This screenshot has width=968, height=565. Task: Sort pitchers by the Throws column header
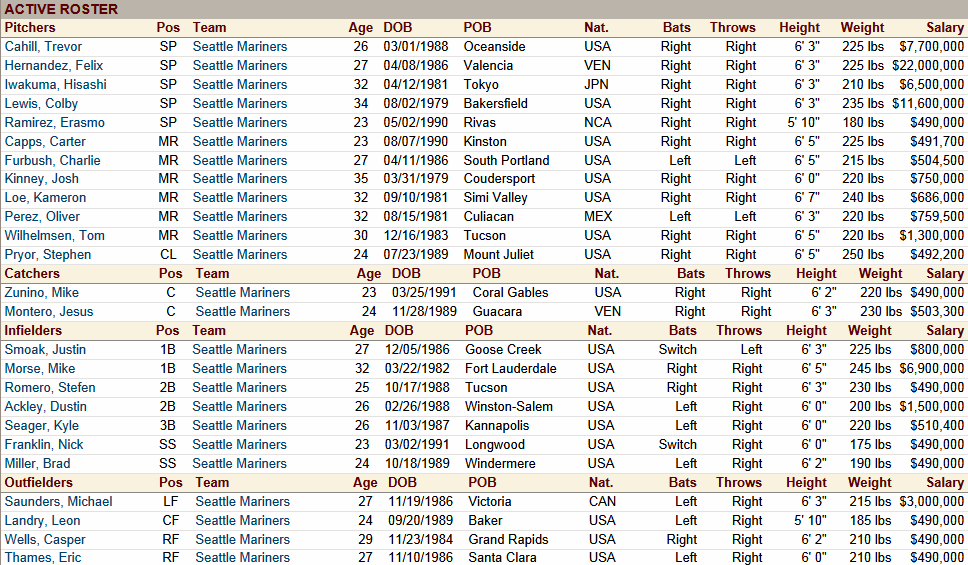732,28
